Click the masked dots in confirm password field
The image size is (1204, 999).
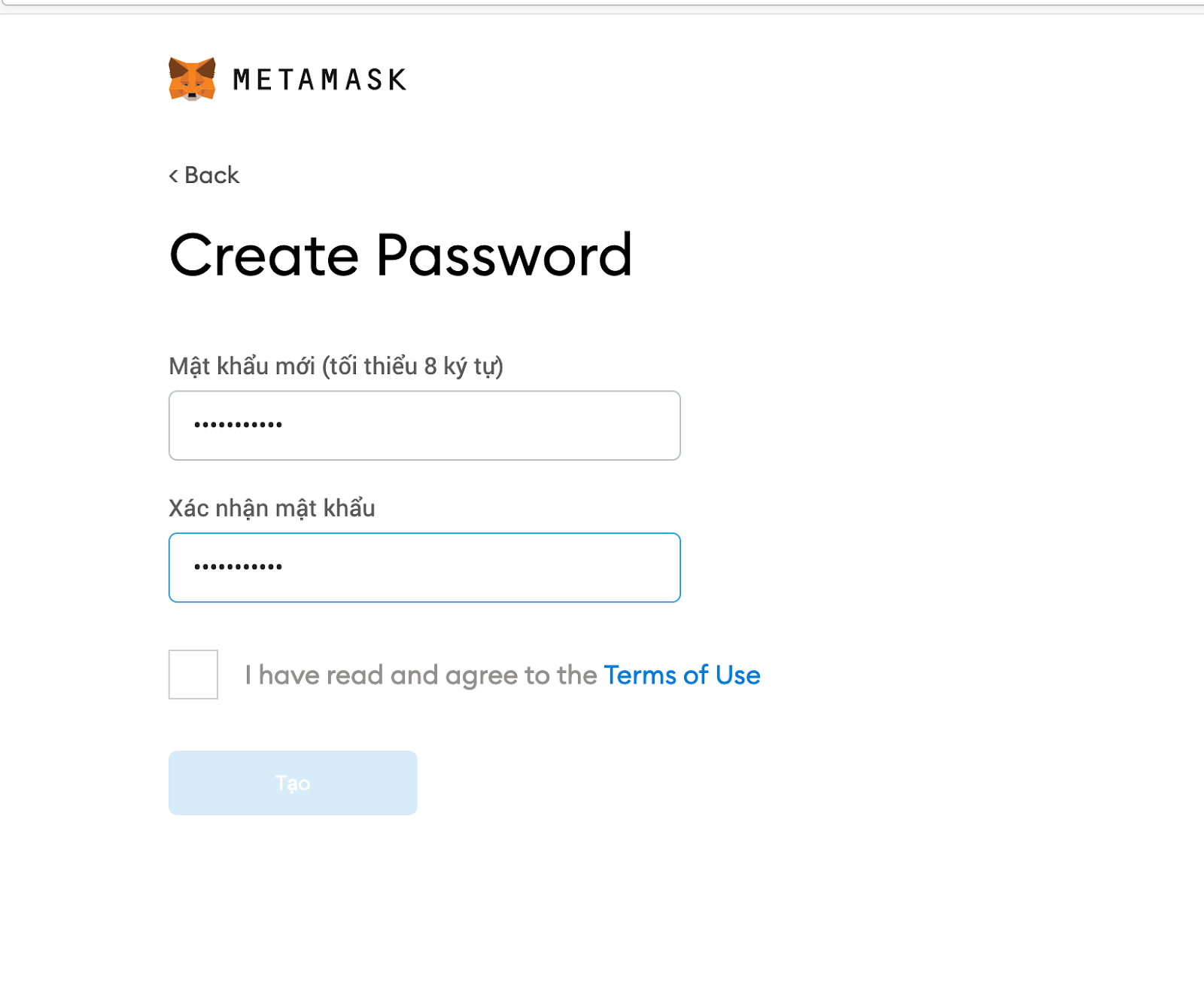(238, 567)
